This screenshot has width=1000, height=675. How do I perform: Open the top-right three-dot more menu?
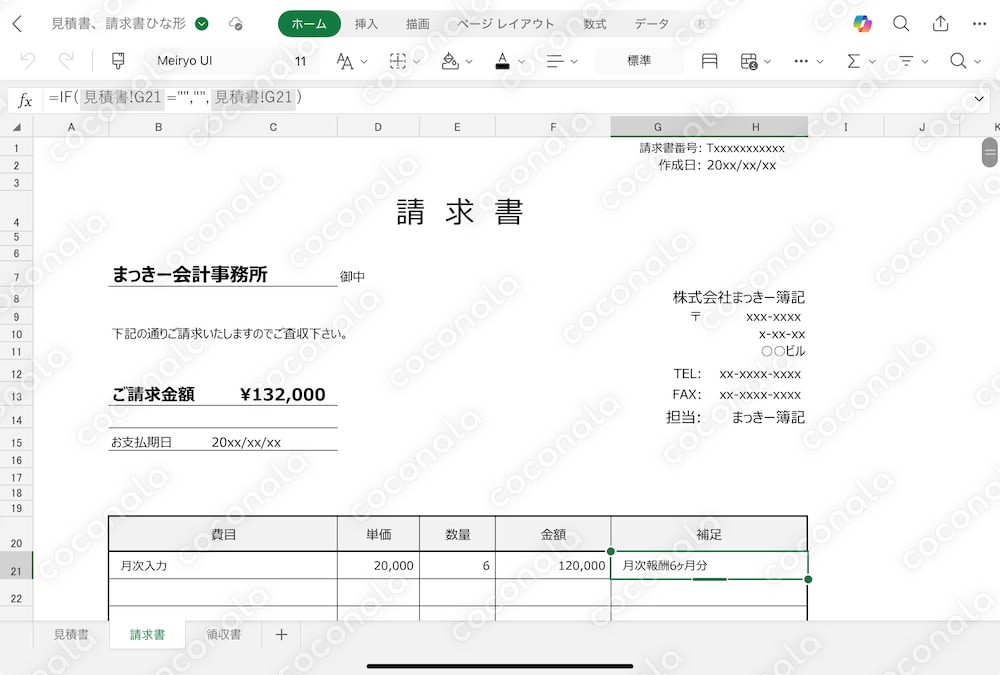(980, 24)
